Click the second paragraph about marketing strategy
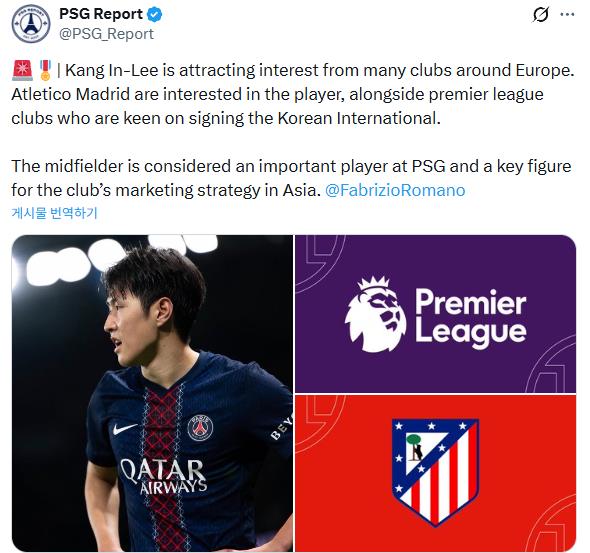590x553 pixels. (291, 178)
